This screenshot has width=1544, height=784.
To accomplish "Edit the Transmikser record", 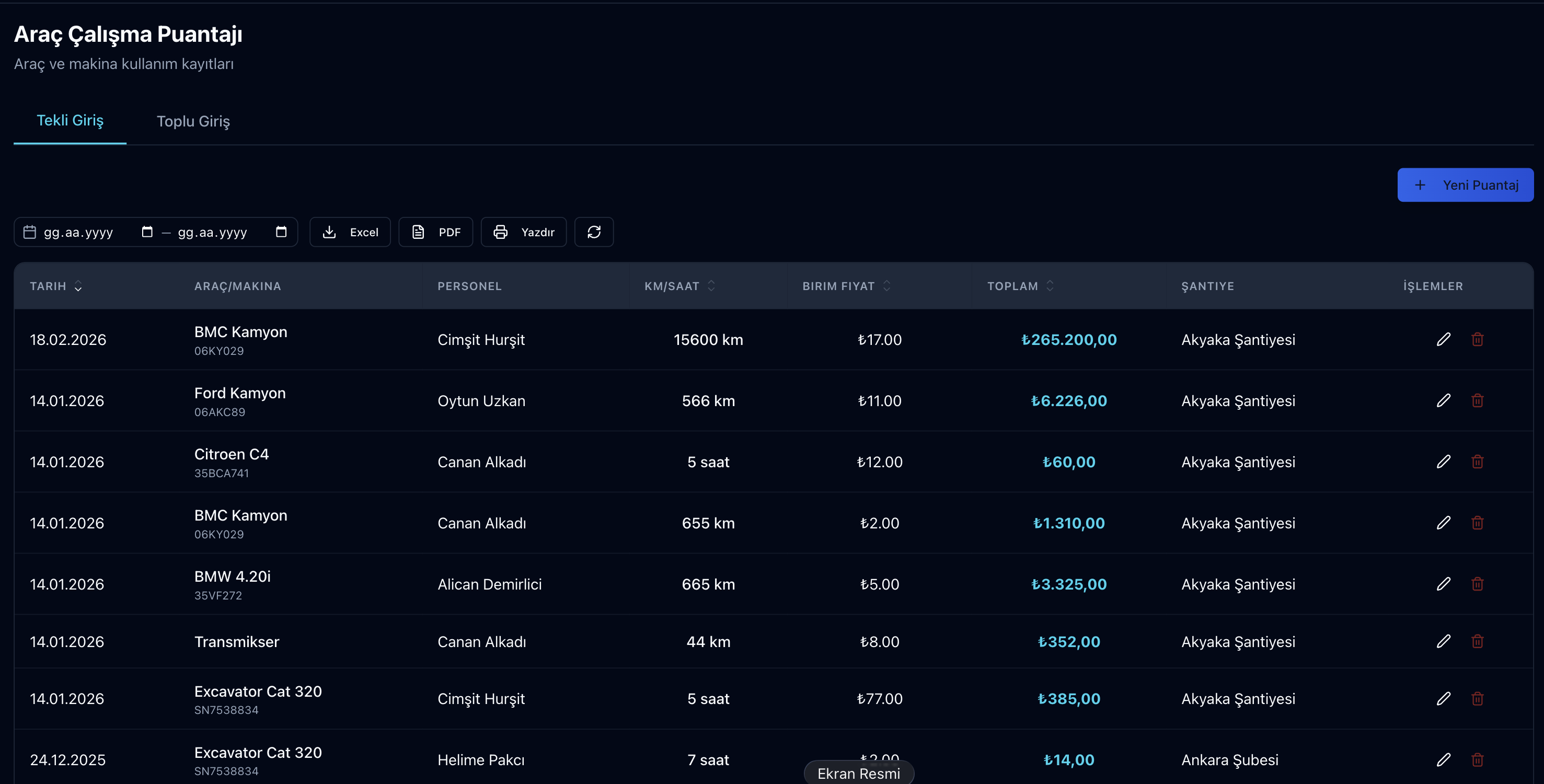I will tap(1443, 641).
